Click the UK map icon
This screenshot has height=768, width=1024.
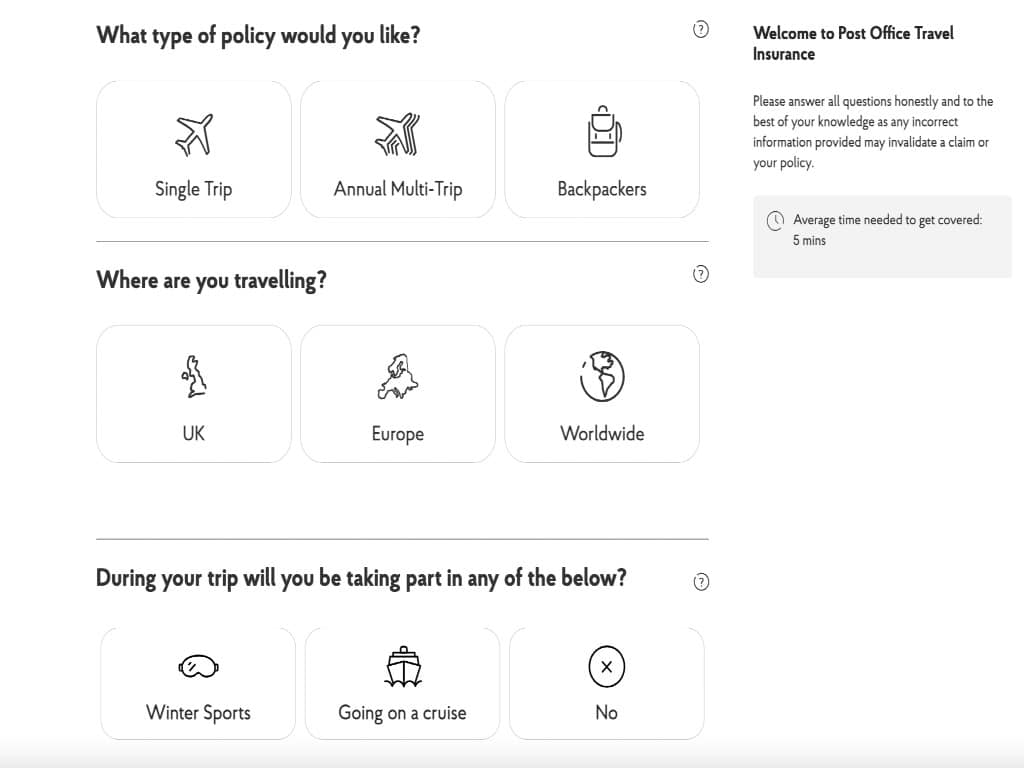click(x=194, y=377)
